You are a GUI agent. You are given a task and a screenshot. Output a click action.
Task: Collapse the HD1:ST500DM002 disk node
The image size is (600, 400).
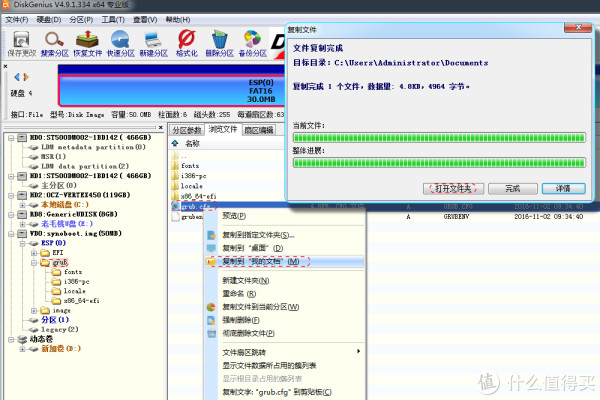tap(11, 176)
